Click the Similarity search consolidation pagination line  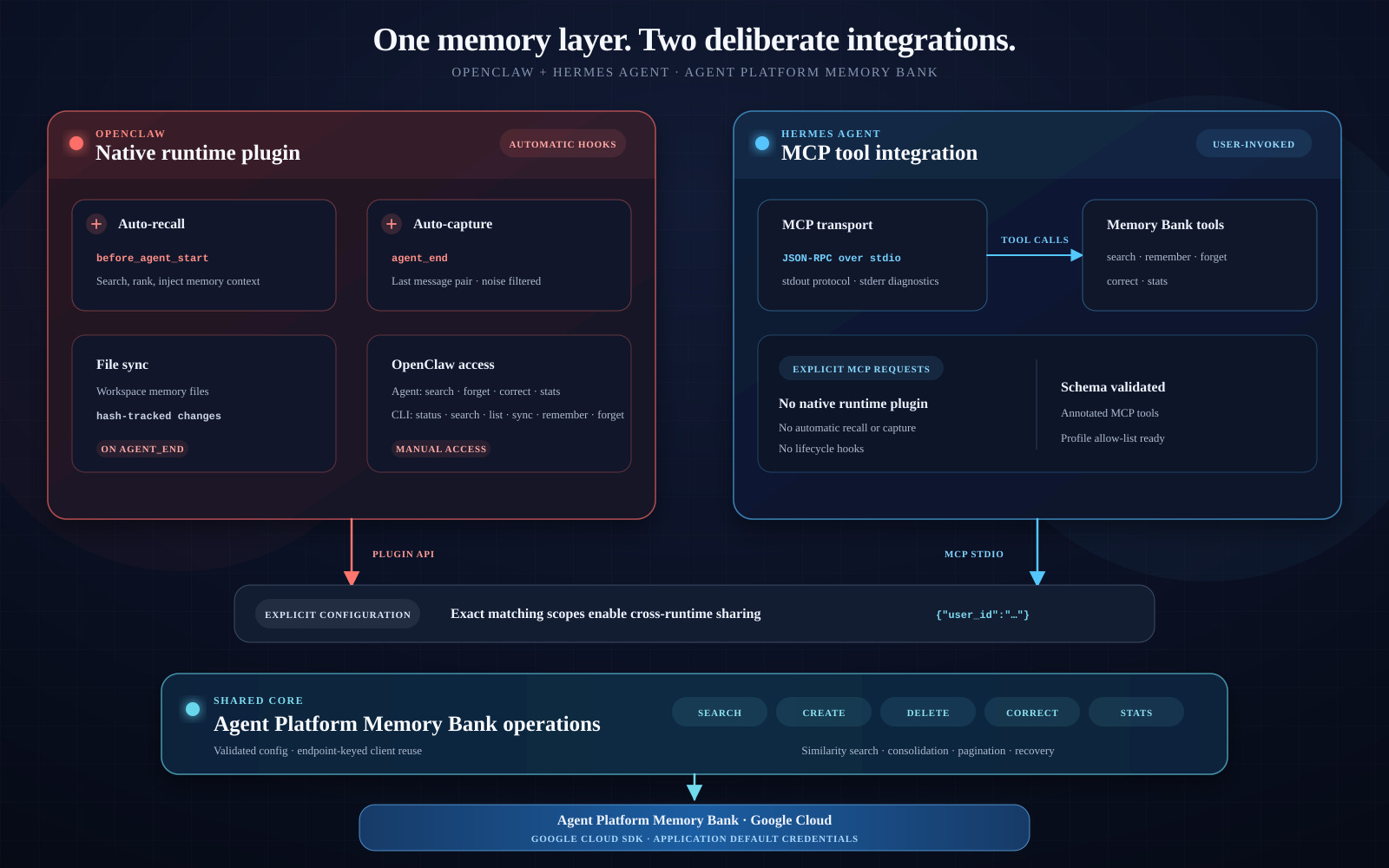[928, 751]
